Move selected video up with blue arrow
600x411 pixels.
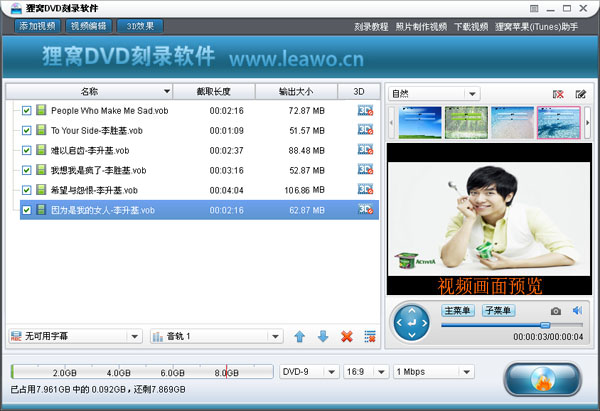point(300,336)
